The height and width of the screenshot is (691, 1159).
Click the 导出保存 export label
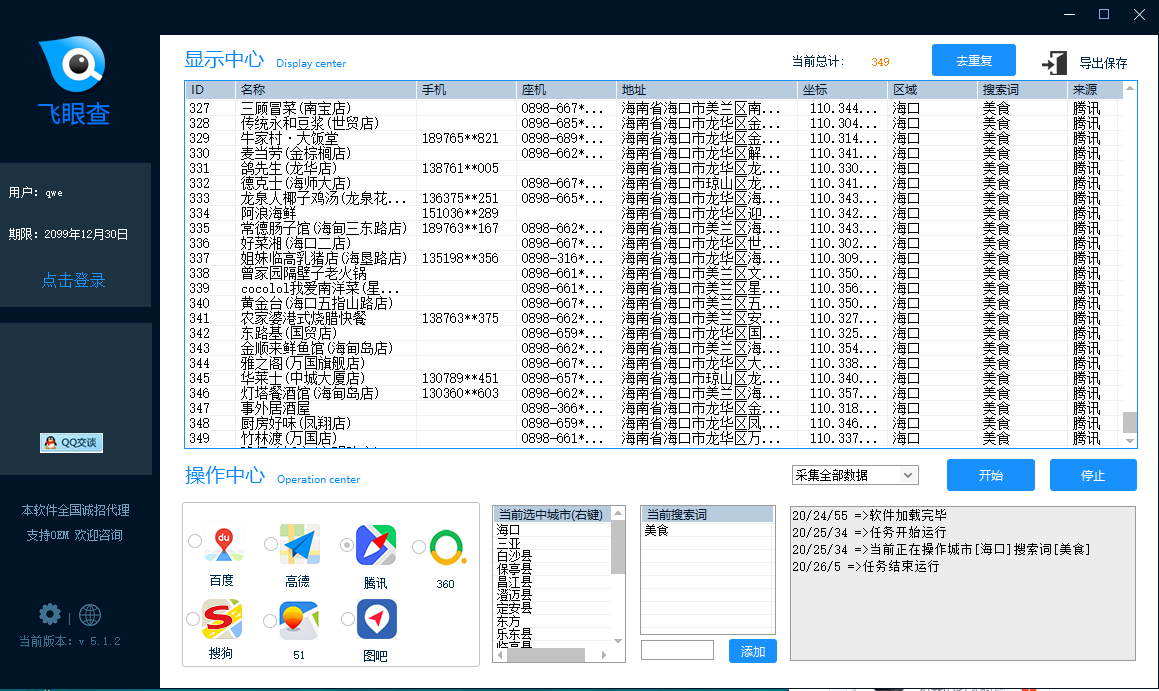(1103, 63)
